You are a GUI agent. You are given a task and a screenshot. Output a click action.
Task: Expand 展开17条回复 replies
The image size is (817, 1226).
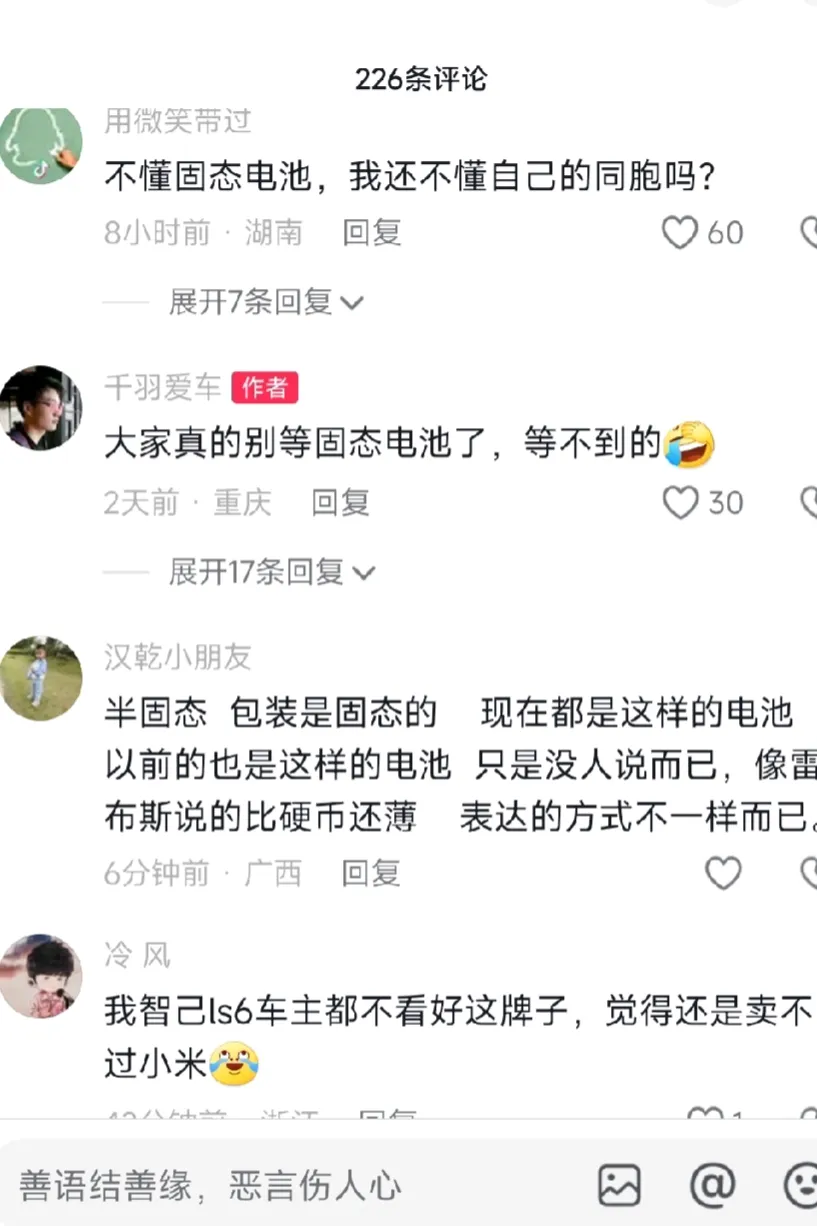(x=272, y=572)
